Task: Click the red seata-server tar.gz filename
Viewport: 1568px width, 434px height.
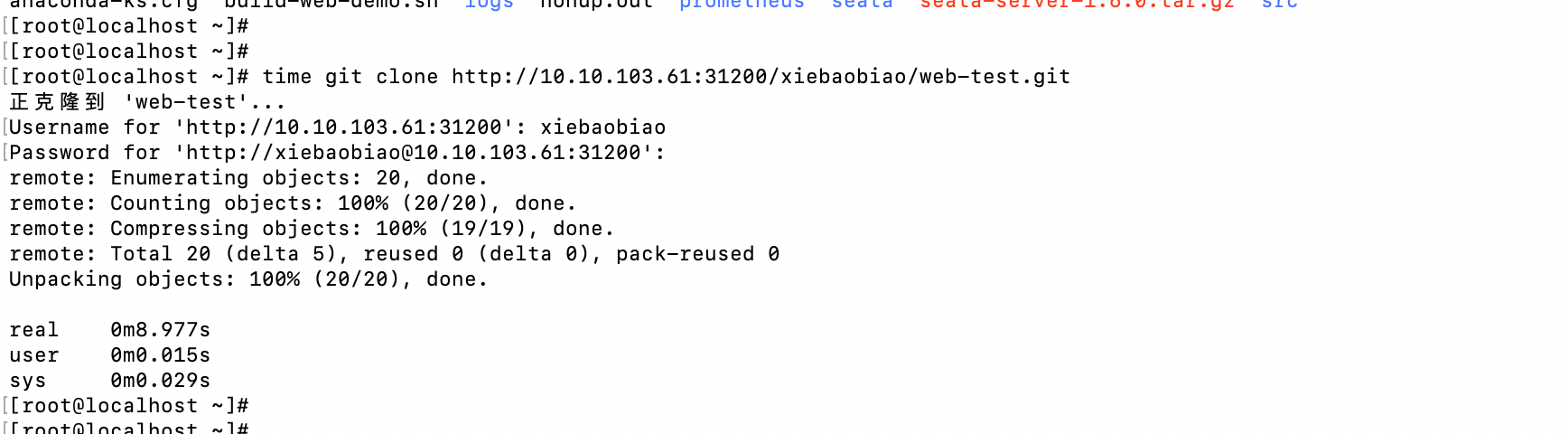Action: [x=1077, y=5]
